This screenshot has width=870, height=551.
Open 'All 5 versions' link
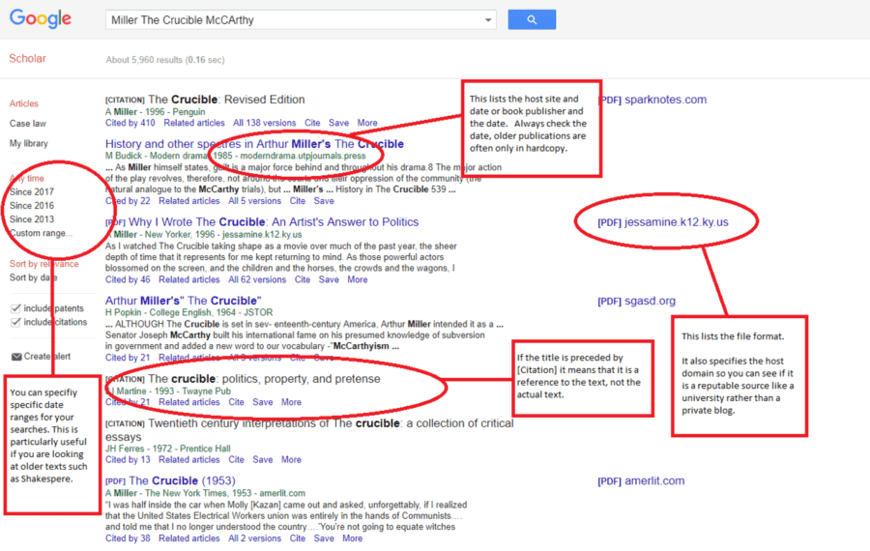(x=255, y=201)
